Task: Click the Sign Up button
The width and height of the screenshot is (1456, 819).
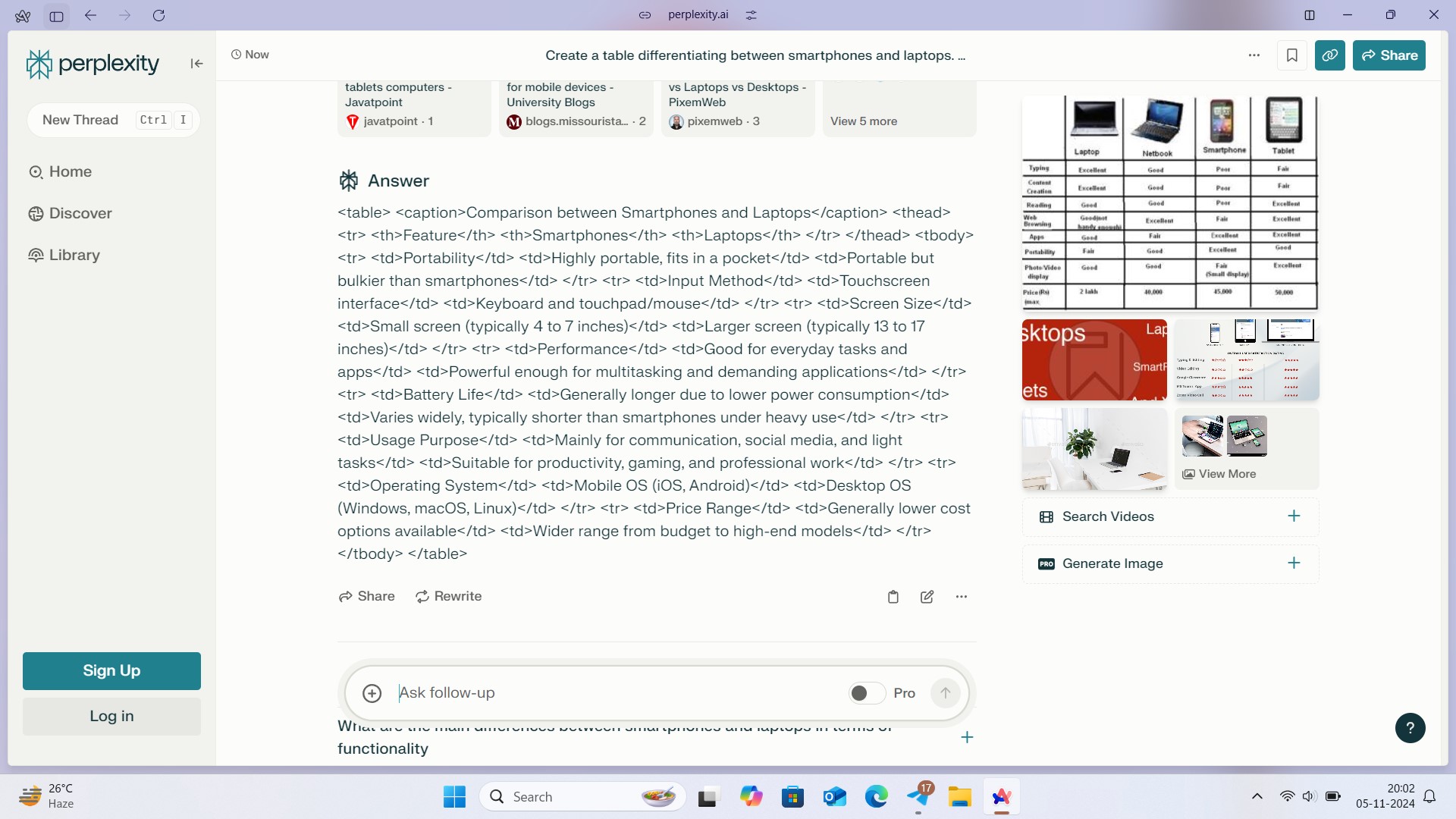Action: (x=111, y=671)
